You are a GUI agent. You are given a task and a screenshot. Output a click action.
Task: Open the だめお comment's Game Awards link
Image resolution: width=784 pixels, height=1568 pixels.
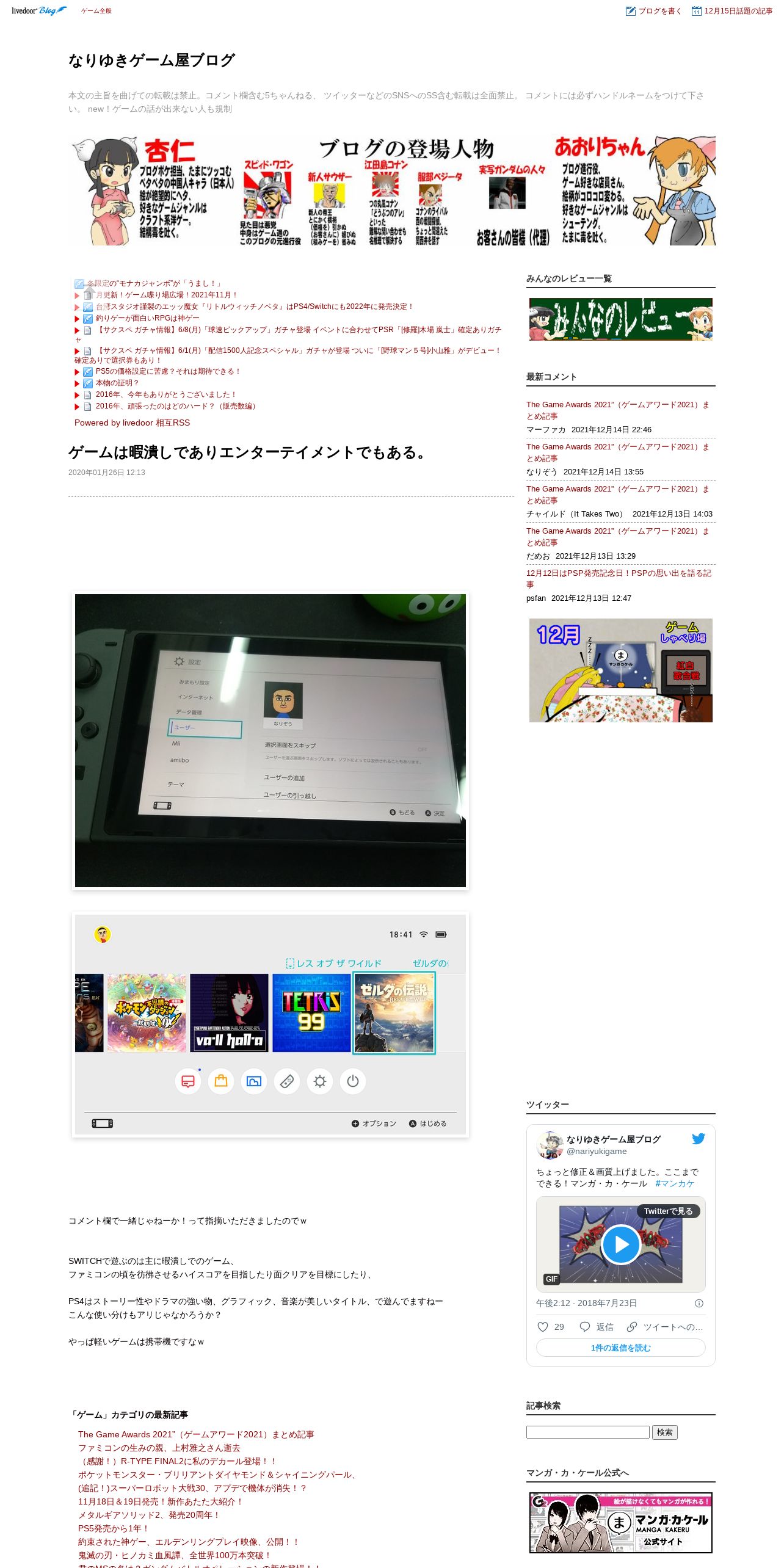[618, 537]
